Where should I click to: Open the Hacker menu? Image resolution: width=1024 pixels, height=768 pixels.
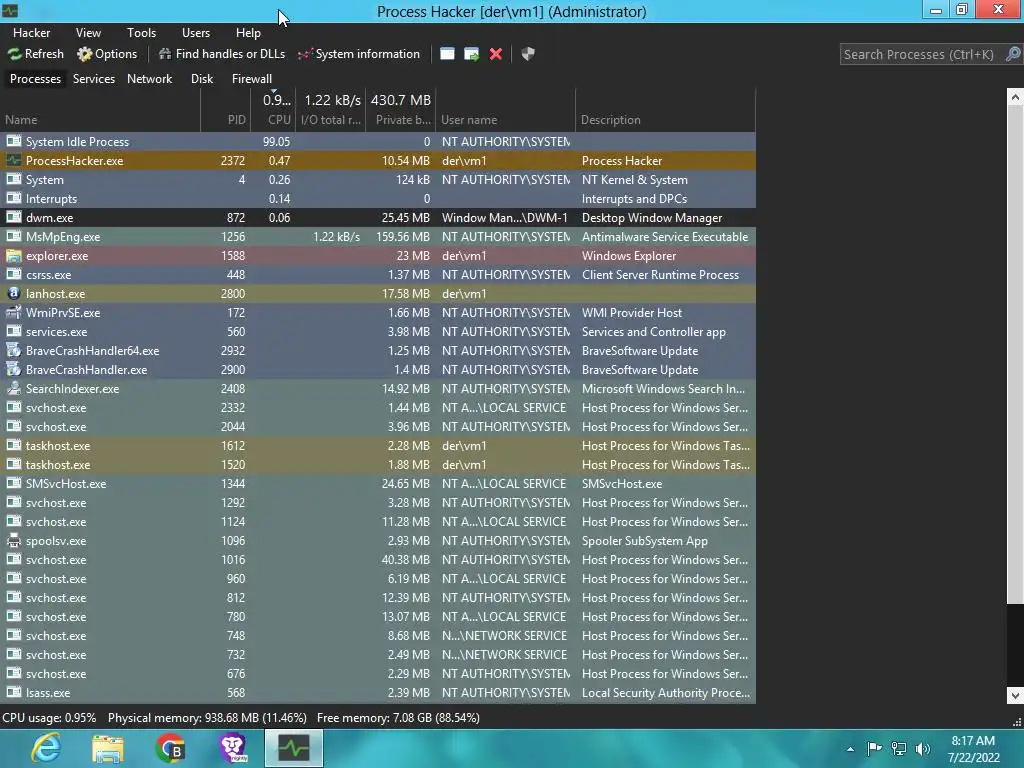pyautogui.click(x=31, y=33)
